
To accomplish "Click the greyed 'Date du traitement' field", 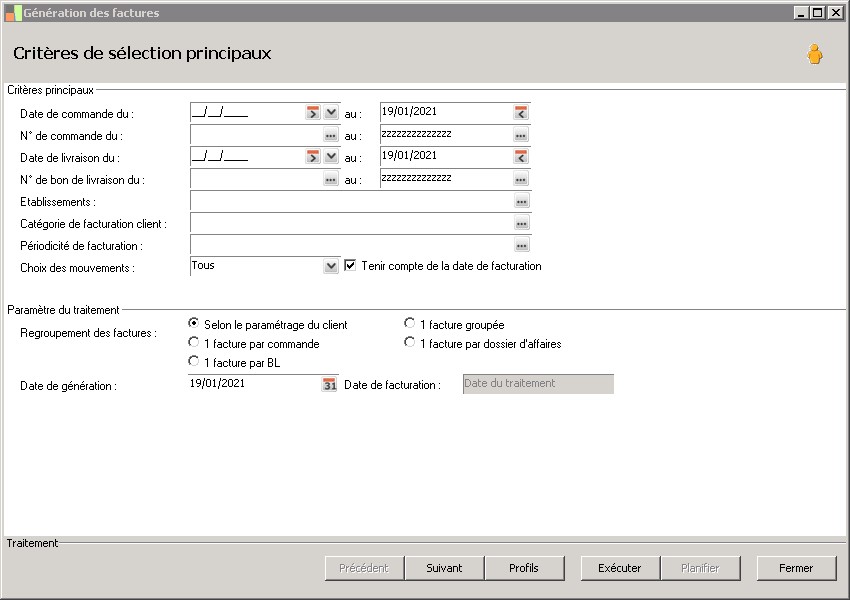I will point(538,384).
